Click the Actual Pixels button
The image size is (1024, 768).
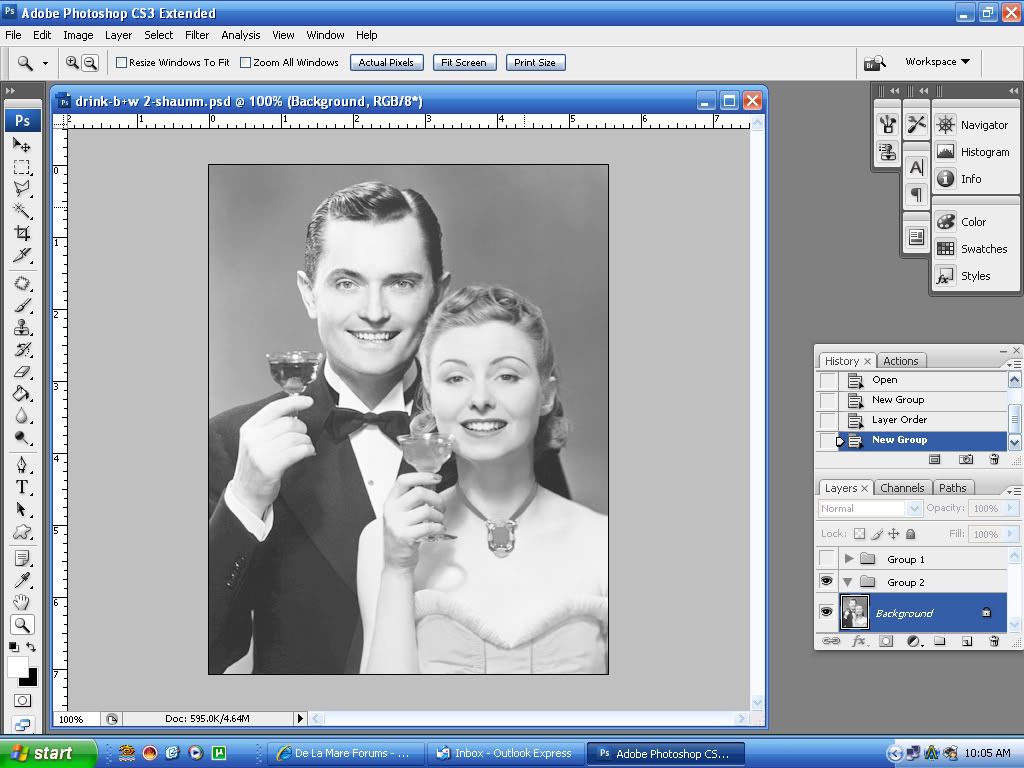click(386, 62)
